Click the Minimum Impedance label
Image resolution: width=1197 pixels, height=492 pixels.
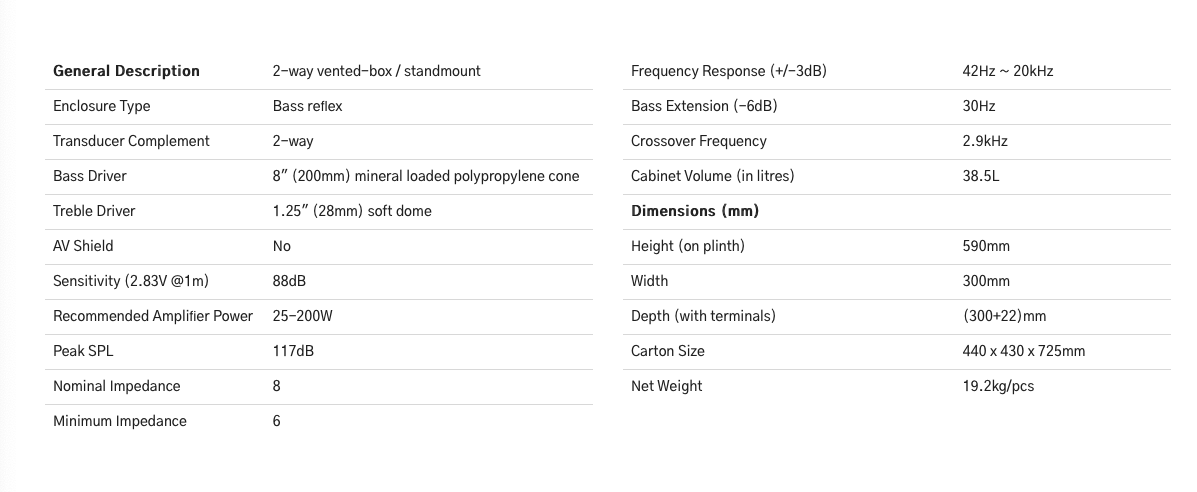(x=120, y=421)
